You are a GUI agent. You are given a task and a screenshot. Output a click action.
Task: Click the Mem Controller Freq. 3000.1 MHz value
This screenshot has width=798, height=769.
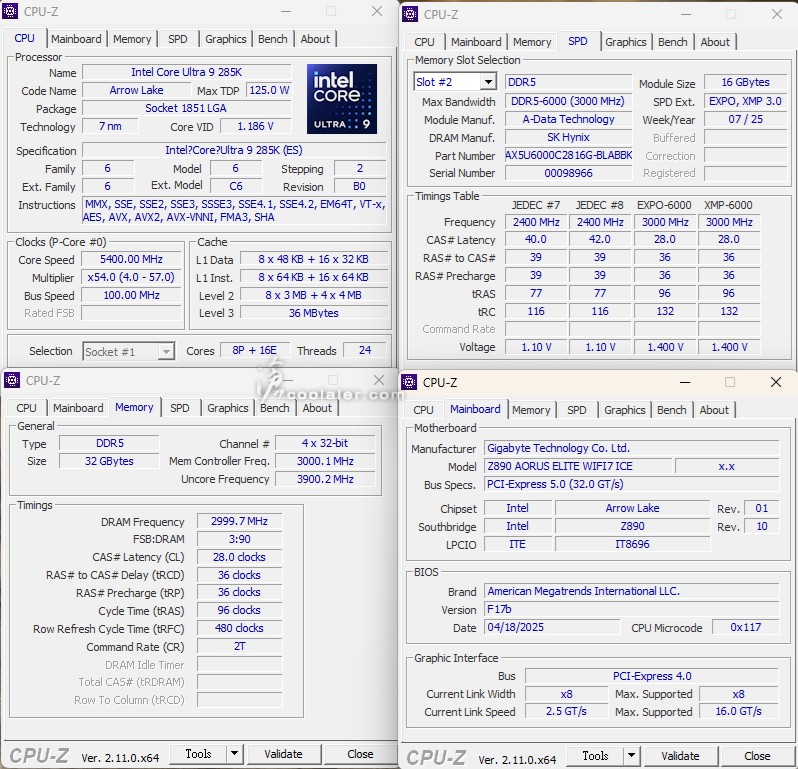325,461
